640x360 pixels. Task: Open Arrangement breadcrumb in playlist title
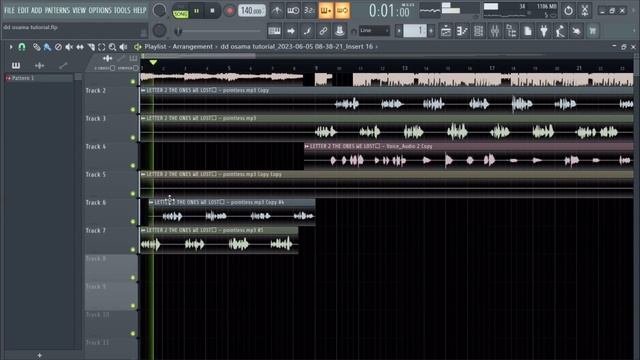pyautogui.click(x=192, y=47)
